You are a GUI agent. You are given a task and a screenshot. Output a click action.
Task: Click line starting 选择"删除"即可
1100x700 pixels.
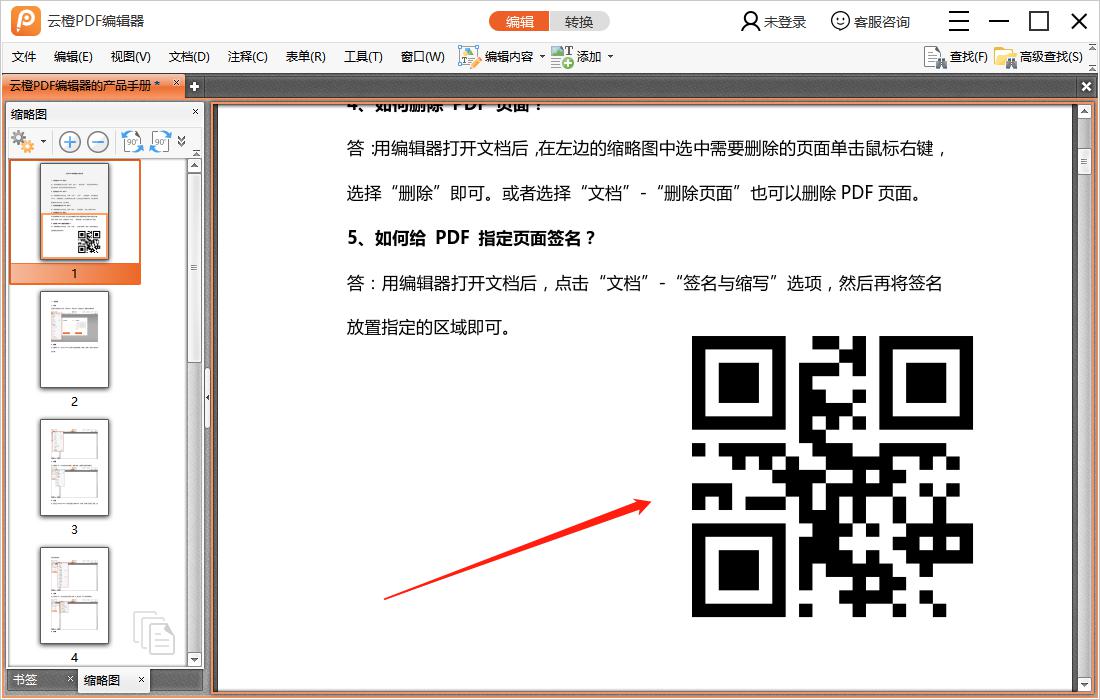coord(634,193)
